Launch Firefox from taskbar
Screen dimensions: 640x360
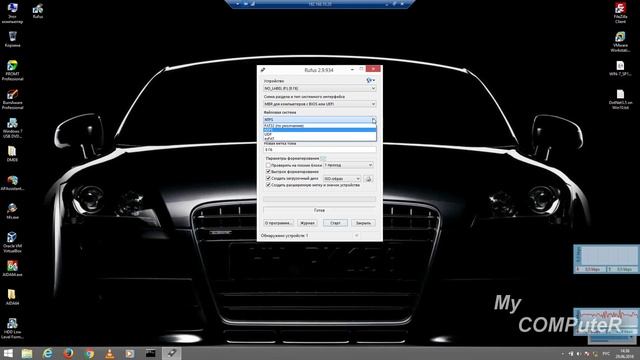tap(68, 353)
